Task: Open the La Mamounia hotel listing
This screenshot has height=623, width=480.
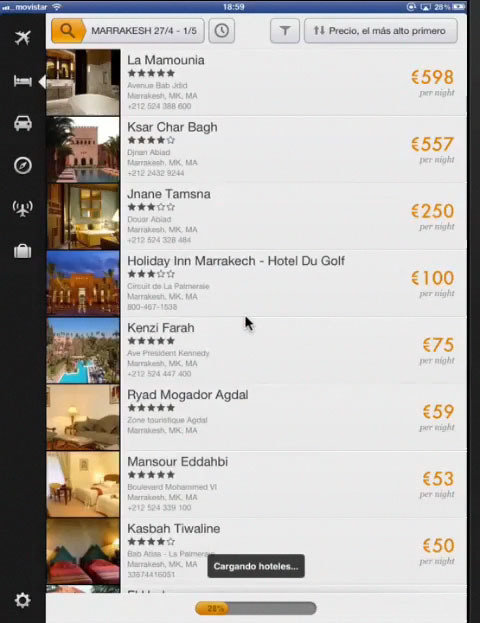Action: (256, 83)
